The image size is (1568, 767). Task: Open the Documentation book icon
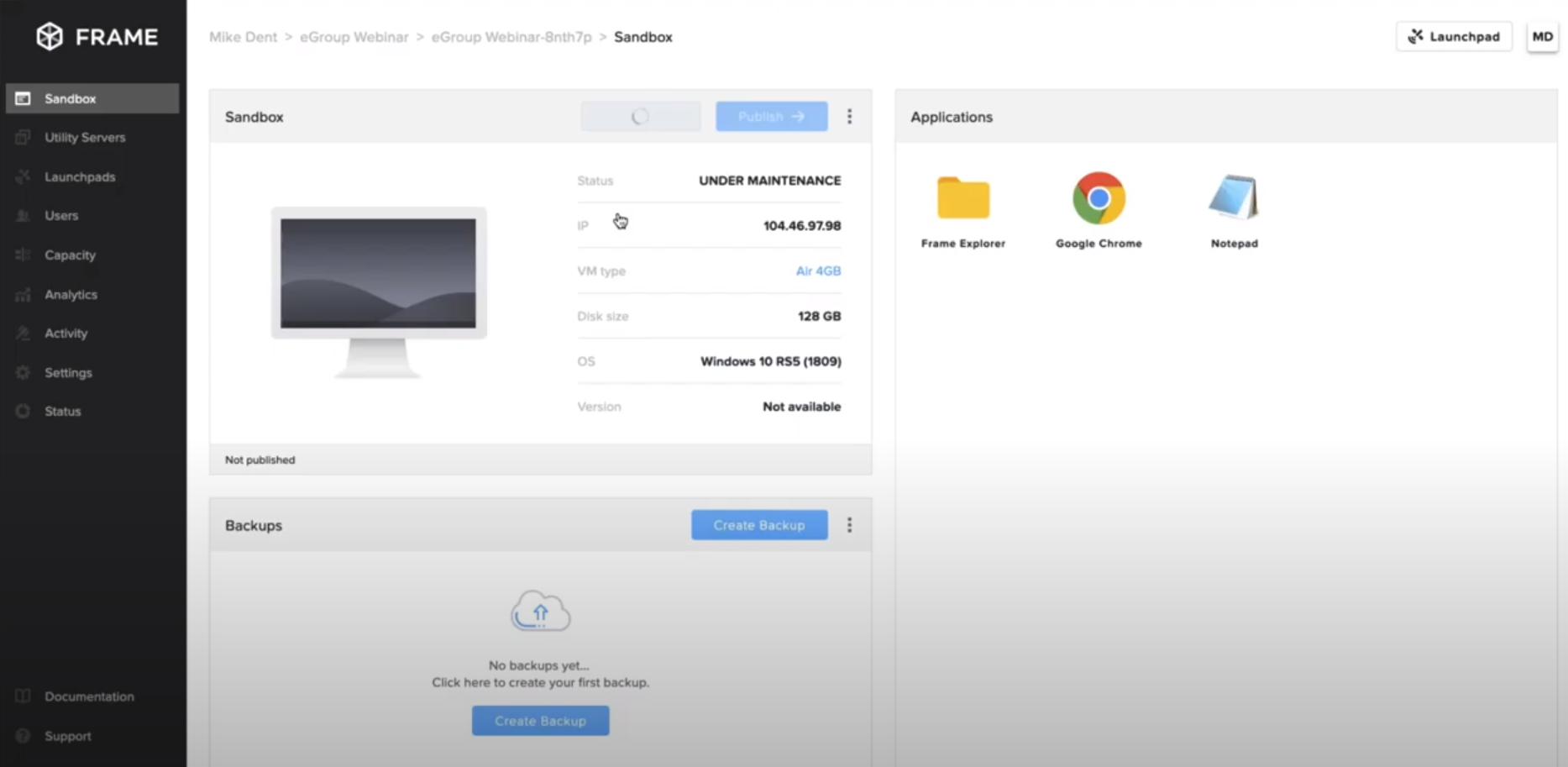coord(23,696)
